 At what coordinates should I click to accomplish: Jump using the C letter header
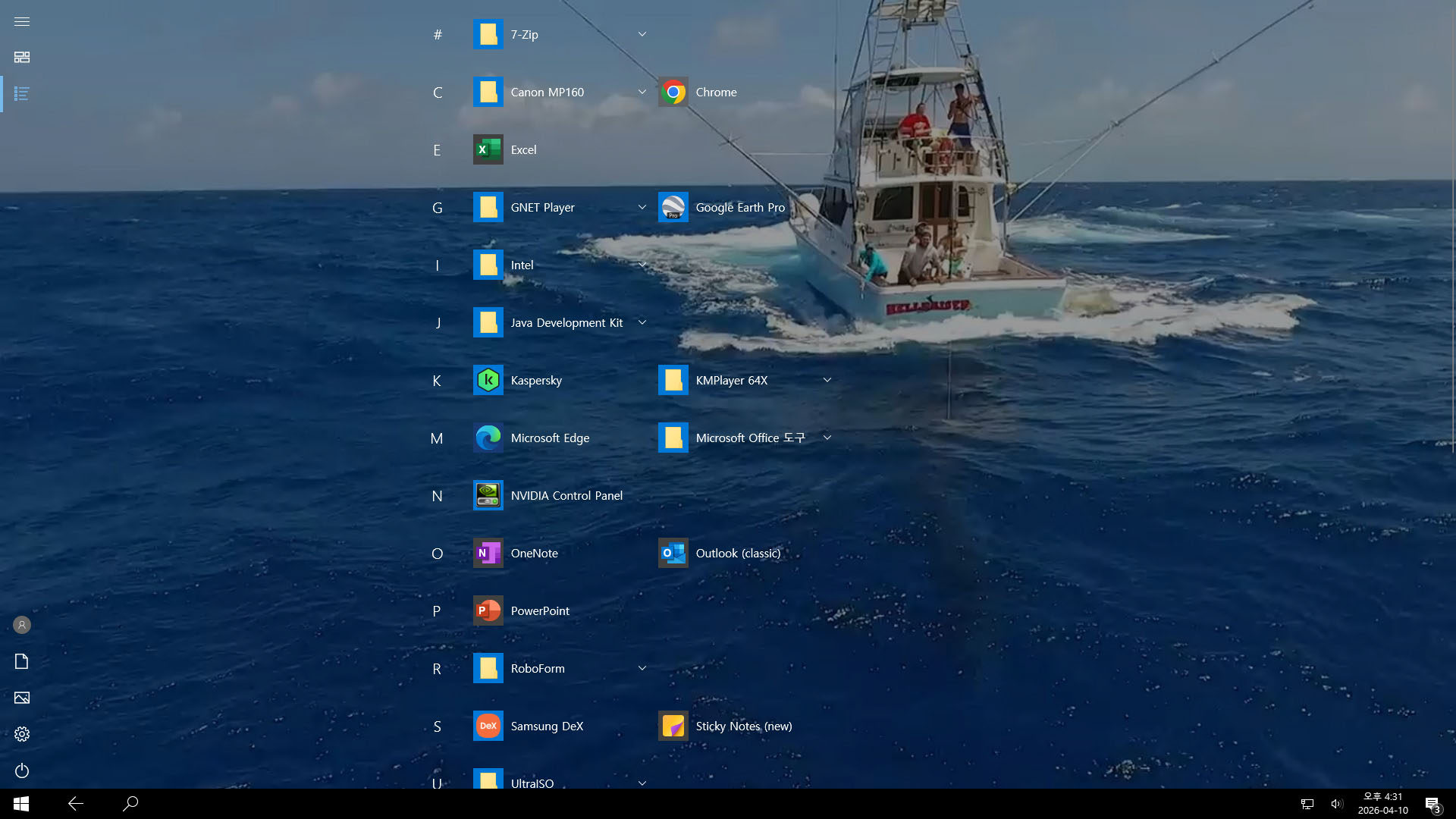click(x=438, y=93)
